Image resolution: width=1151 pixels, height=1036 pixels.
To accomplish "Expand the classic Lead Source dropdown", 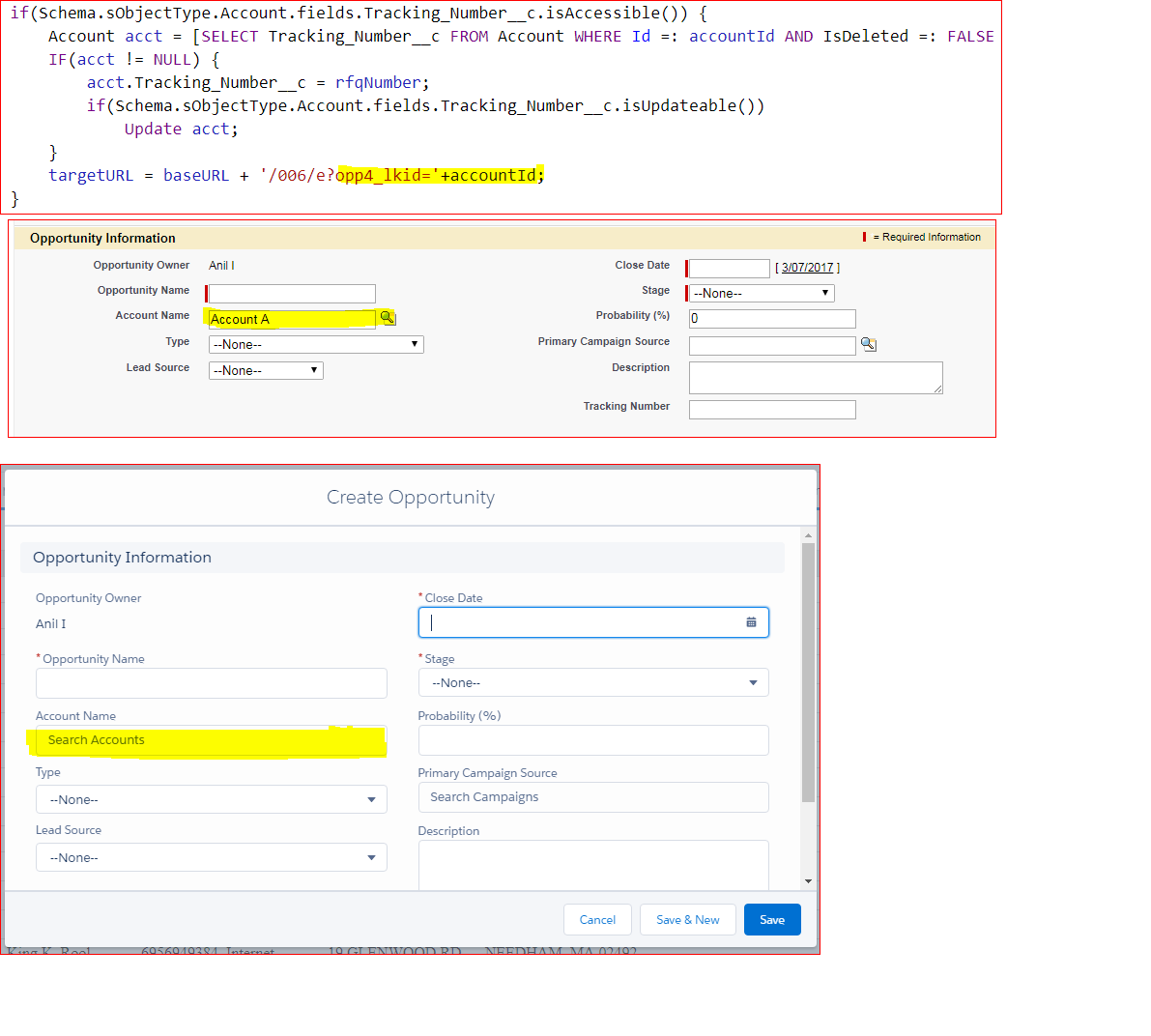I will (x=266, y=370).
